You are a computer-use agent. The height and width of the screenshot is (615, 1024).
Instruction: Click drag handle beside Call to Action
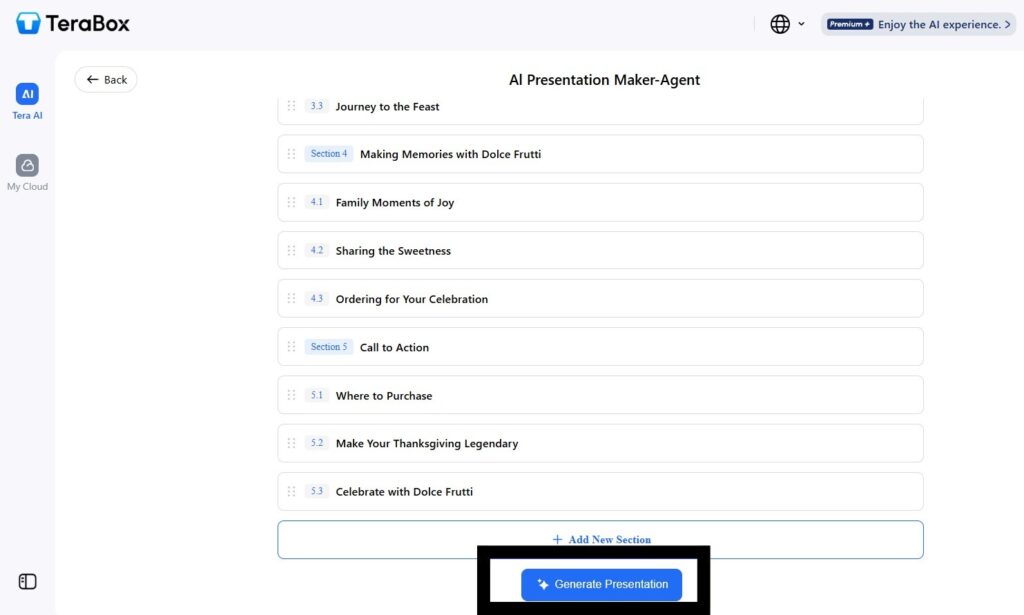tap(291, 347)
